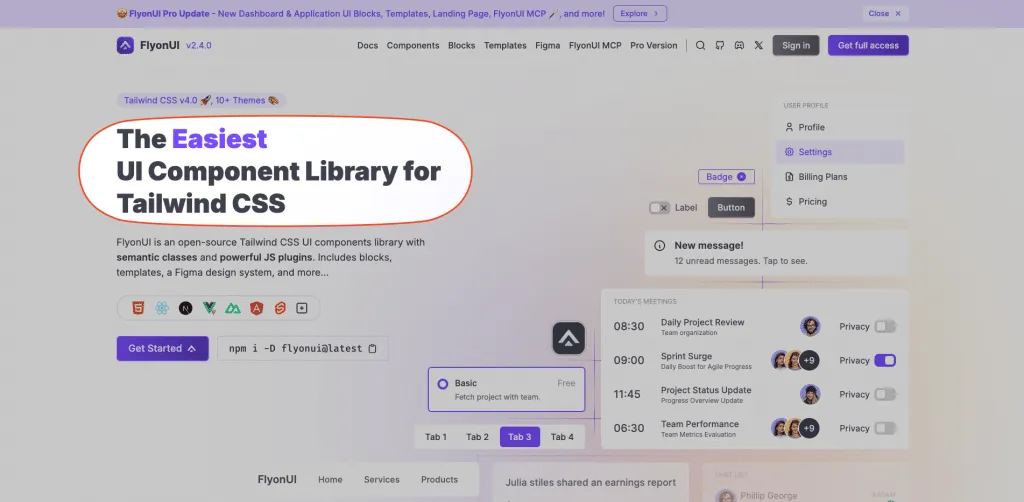Open the Components nav item
Viewport: 1024px width, 502px height.
tap(413, 46)
